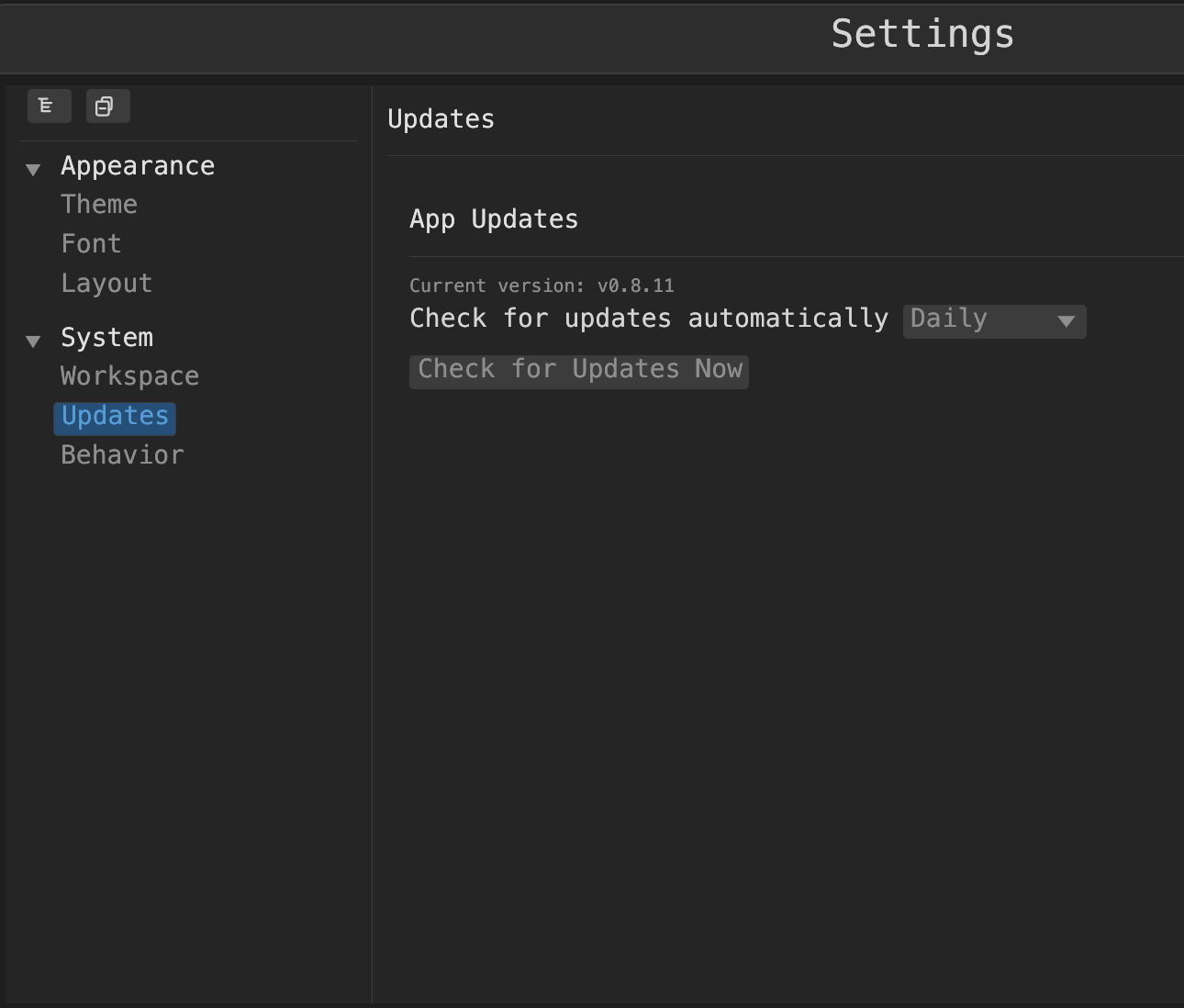Click the dropdown arrow beside Daily
Screen dimensions: 1184x1008
coord(1067,321)
